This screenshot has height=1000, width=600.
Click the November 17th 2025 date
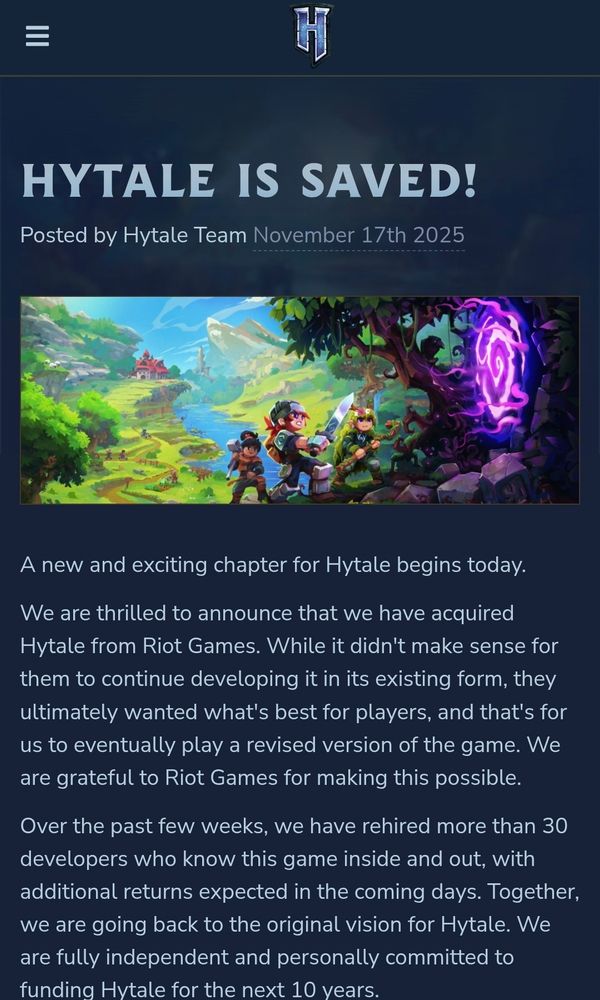(359, 235)
